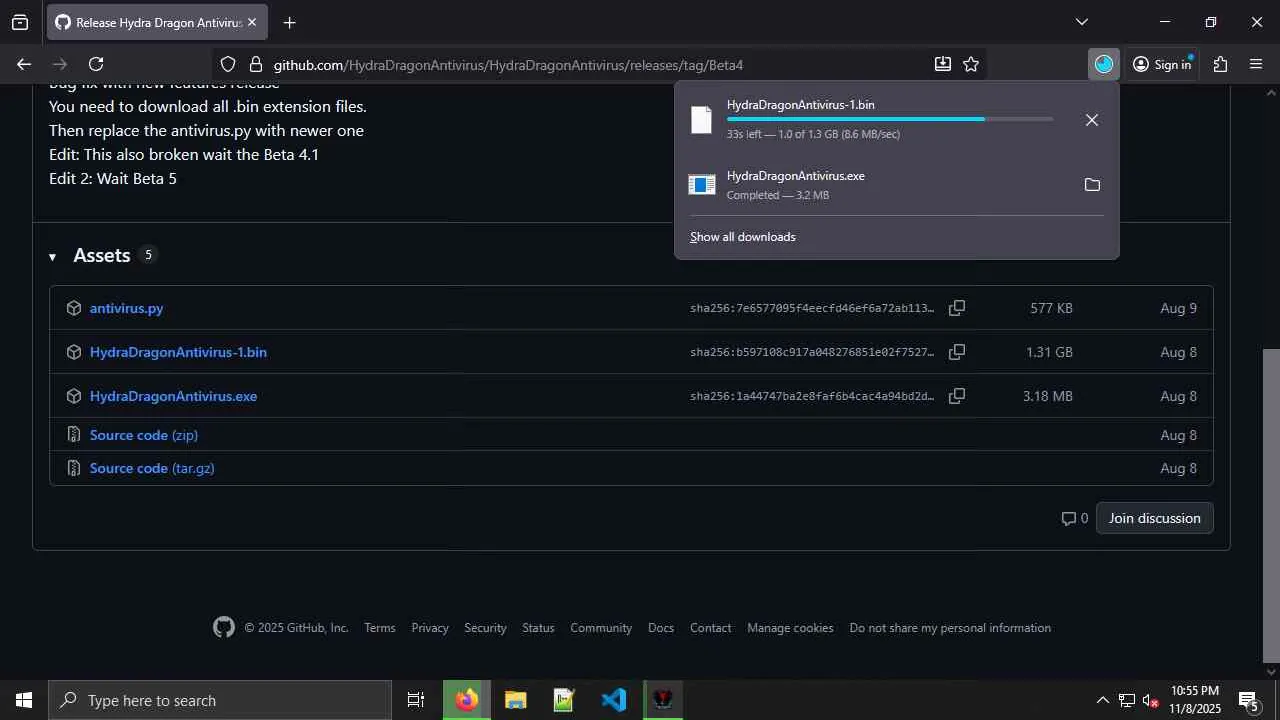Open the Sign in account button
This screenshot has width=1280, height=720.
click(x=1162, y=64)
